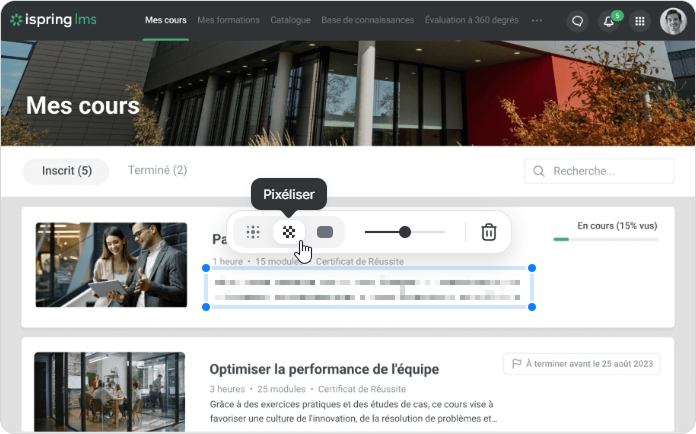
Task: Open Optimiser la performance de l'équipe course
Action: 324,369
